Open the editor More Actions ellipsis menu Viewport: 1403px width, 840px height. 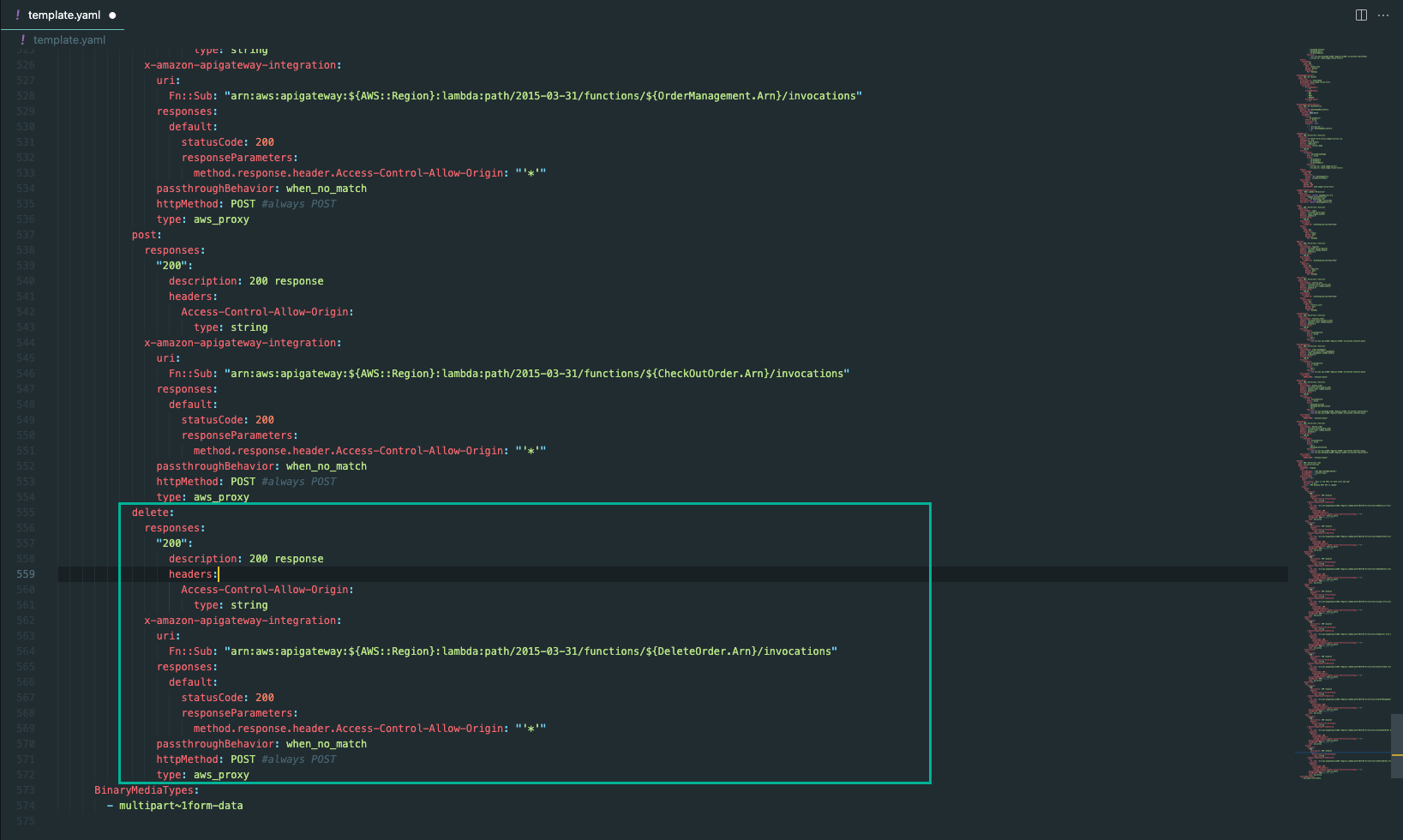tap(1383, 15)
